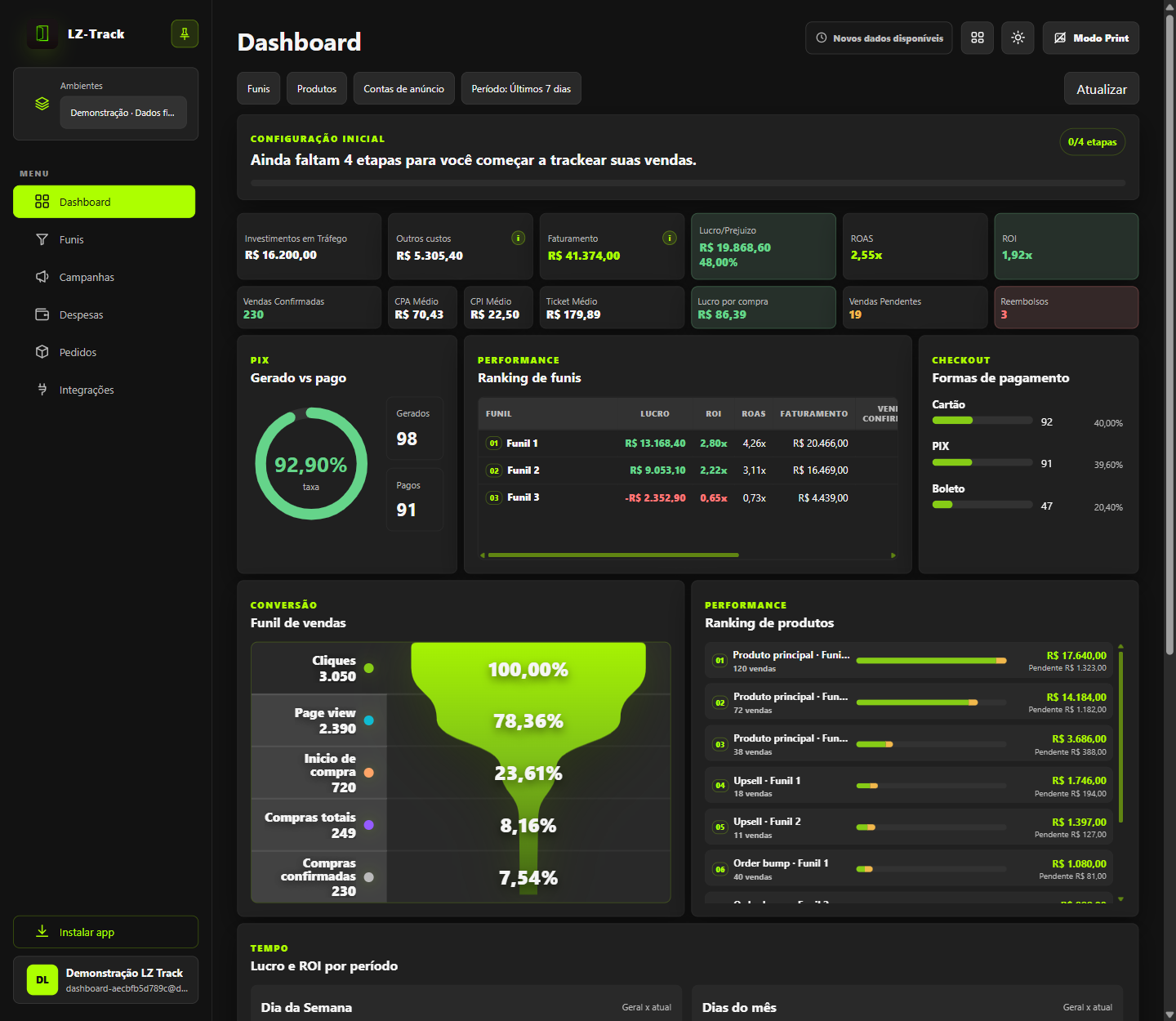Open the Período: Últimos 7 dias filter
This screenshot has width=1176, height=1021.
521,88
